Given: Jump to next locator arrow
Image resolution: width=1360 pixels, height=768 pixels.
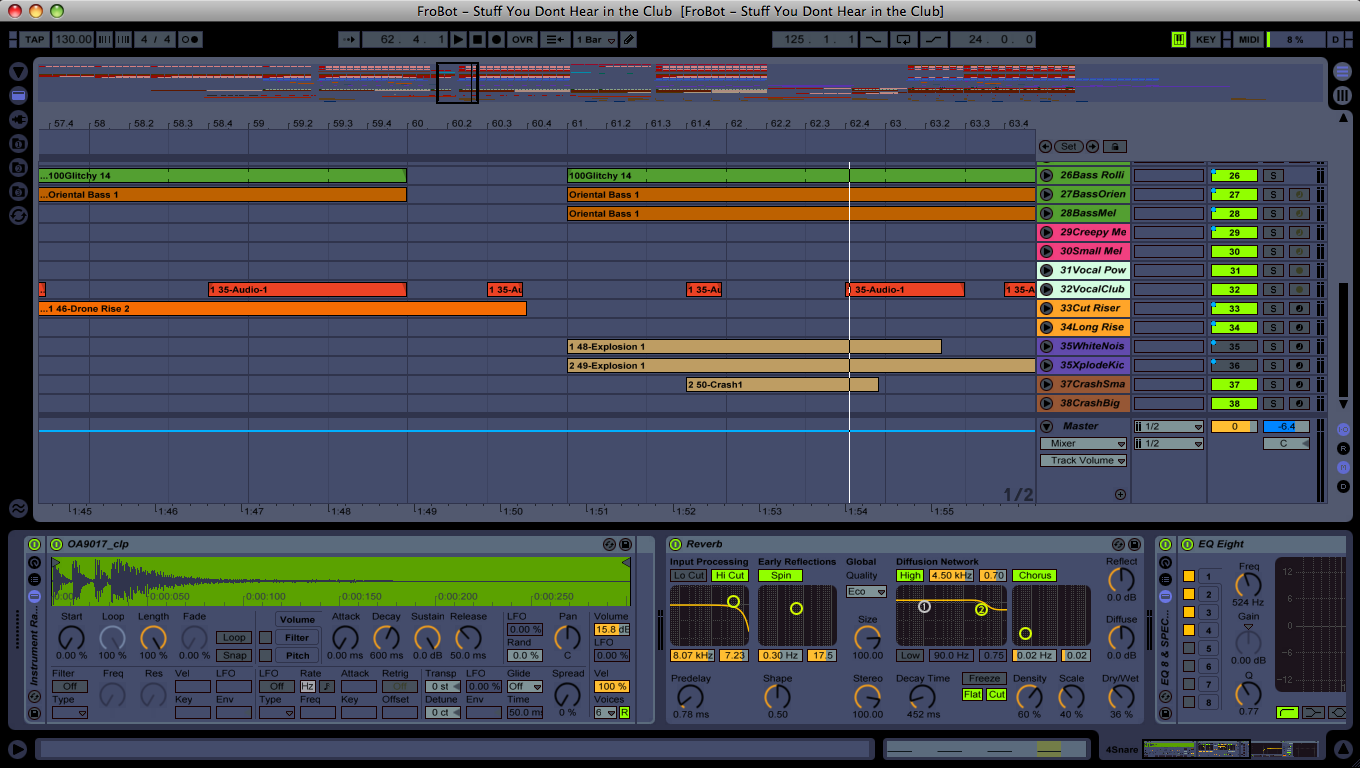Looking at the screenshot, I should [1092, 146].
